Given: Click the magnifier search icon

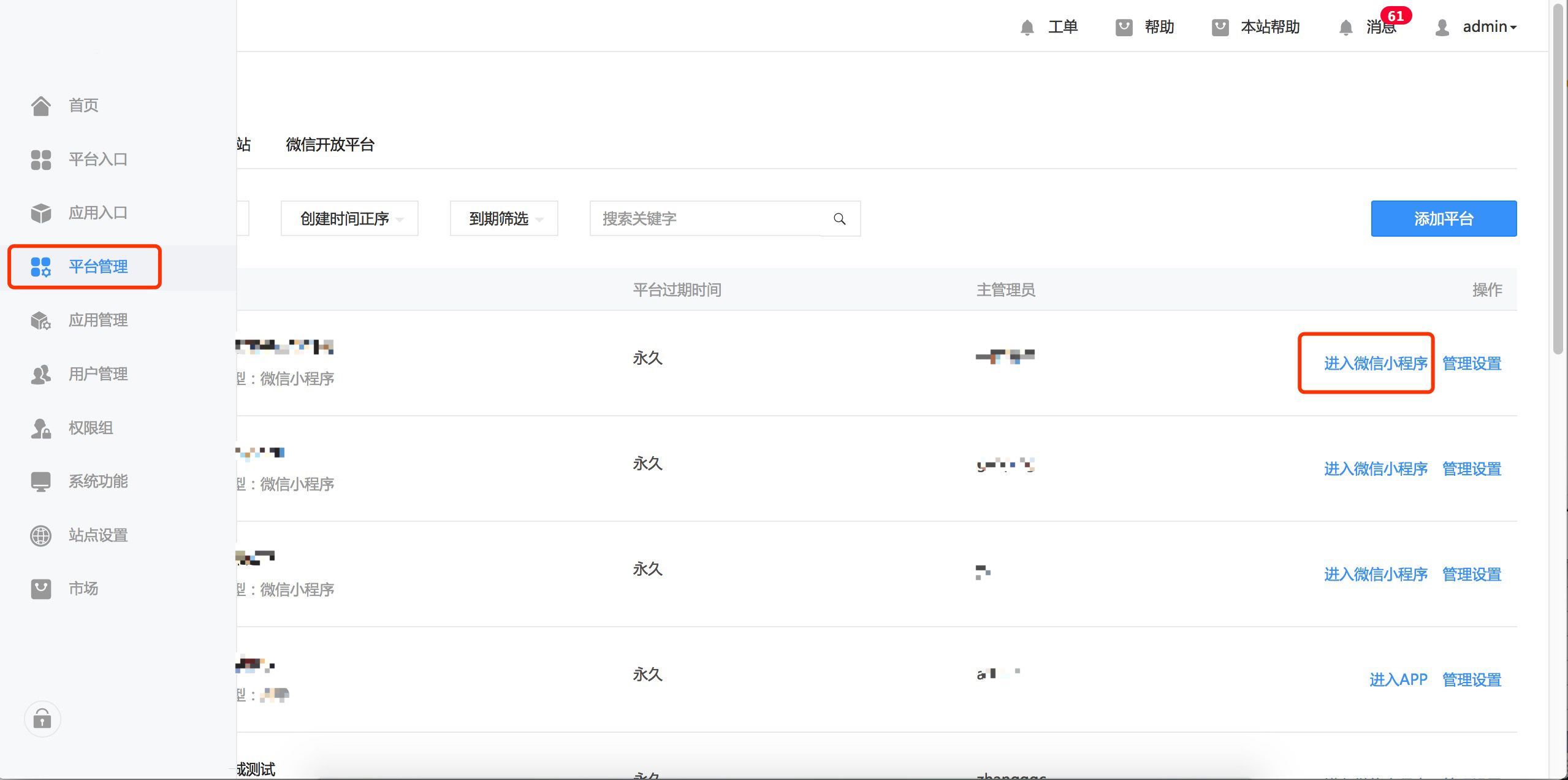Looking at the screenshot, I should point(840,219).
